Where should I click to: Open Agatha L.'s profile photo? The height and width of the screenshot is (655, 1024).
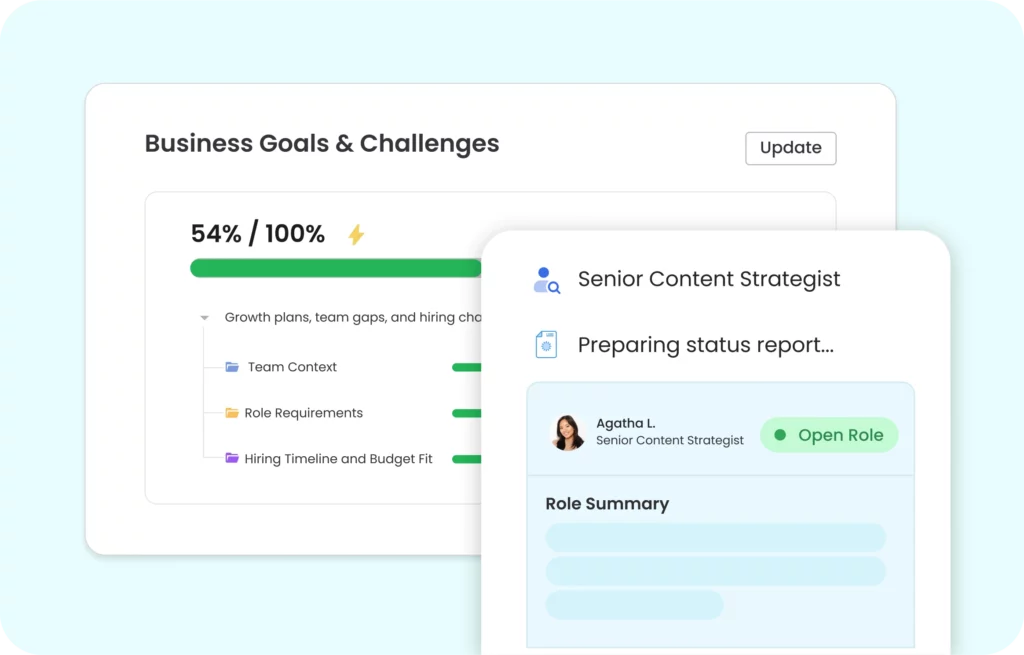pyautogui.click(x=568, y=433)
